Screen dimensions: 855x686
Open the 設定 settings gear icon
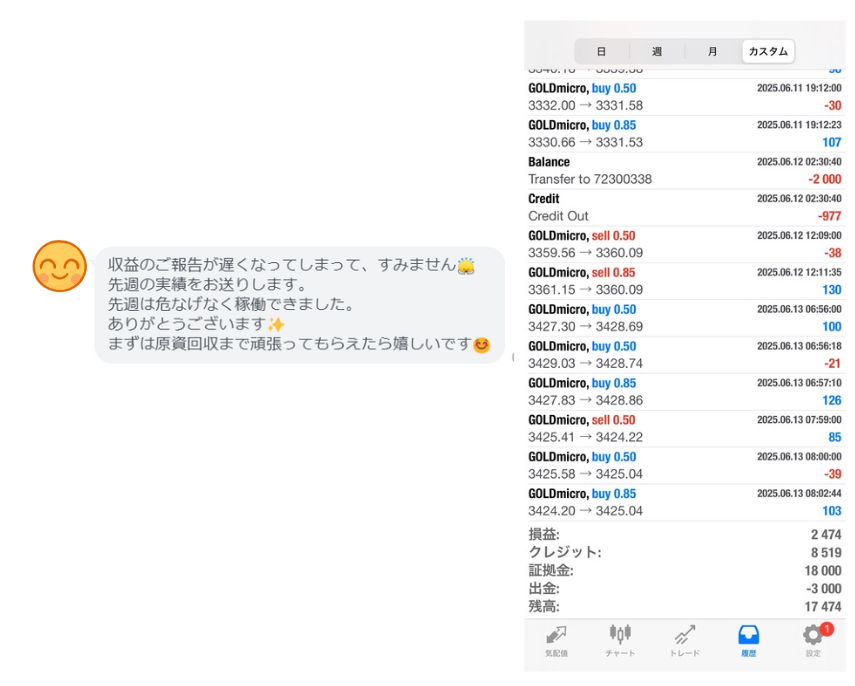click(x=813, y=636)
